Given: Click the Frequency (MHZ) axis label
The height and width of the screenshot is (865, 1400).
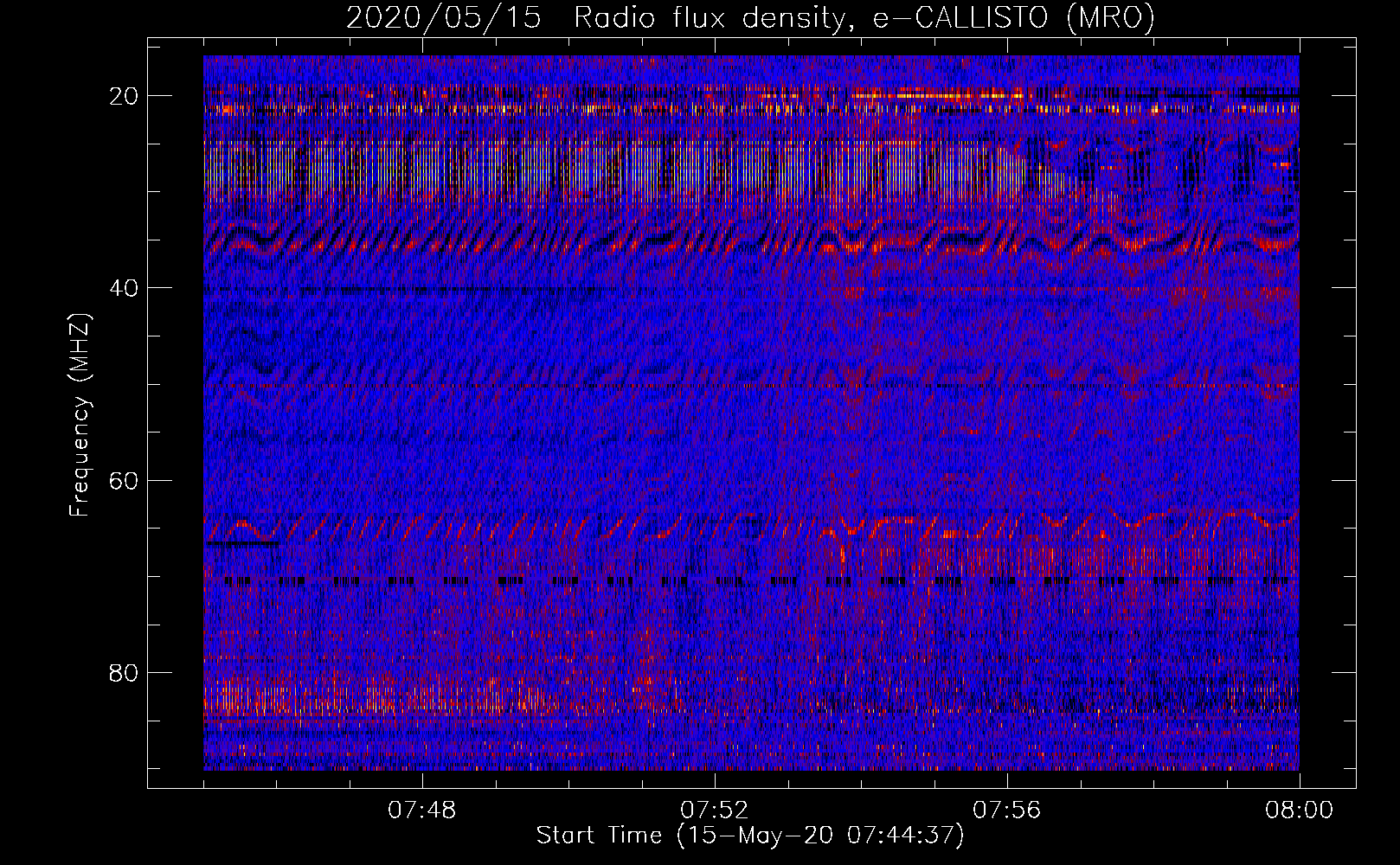Looking at the screenshot, I should tap(80, 414).
